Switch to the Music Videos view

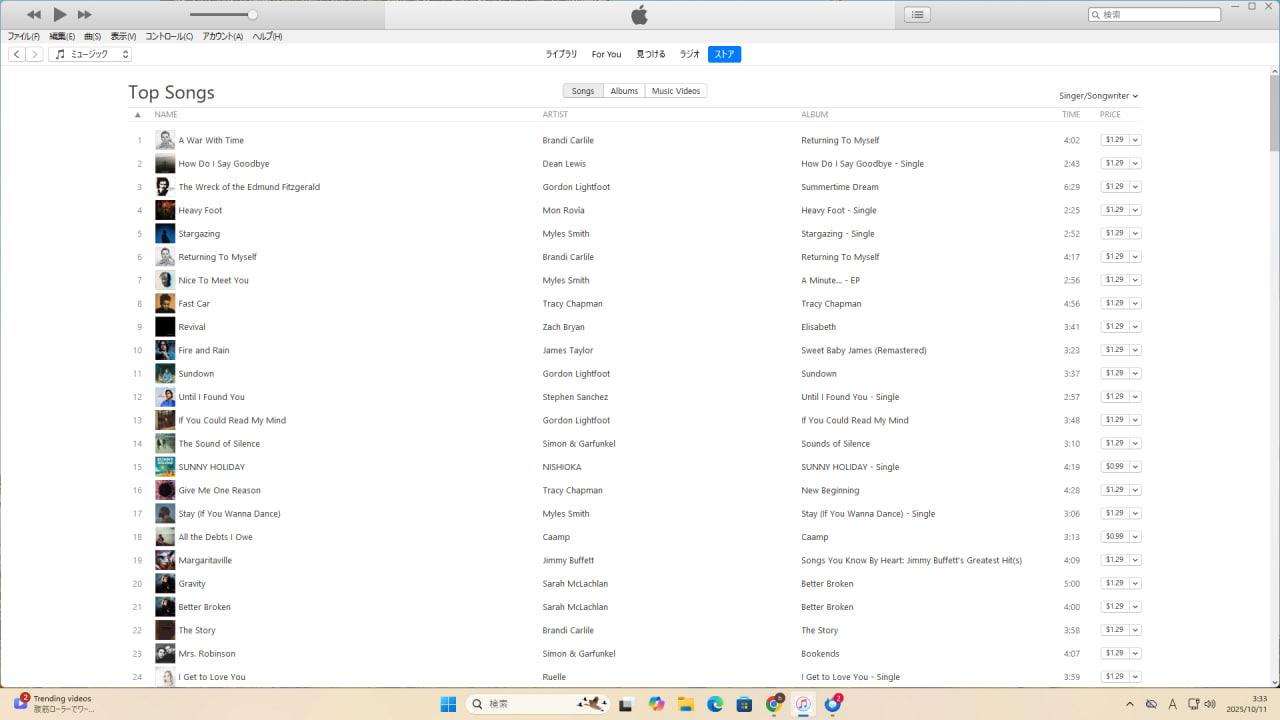[676, 91]
